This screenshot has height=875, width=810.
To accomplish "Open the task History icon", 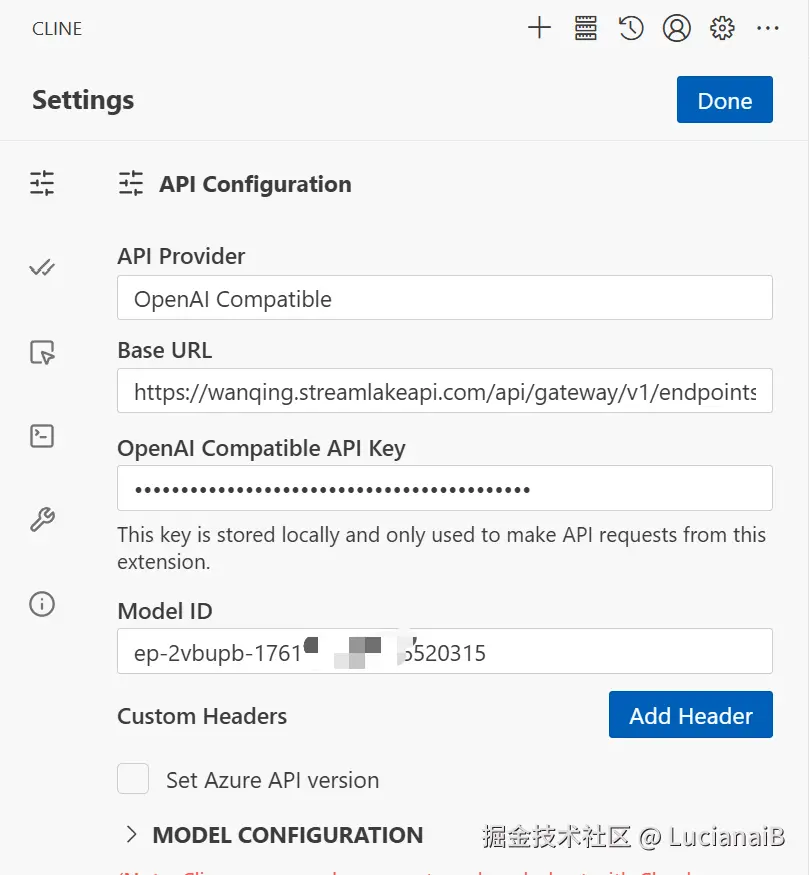I will (x=631, y=28).
